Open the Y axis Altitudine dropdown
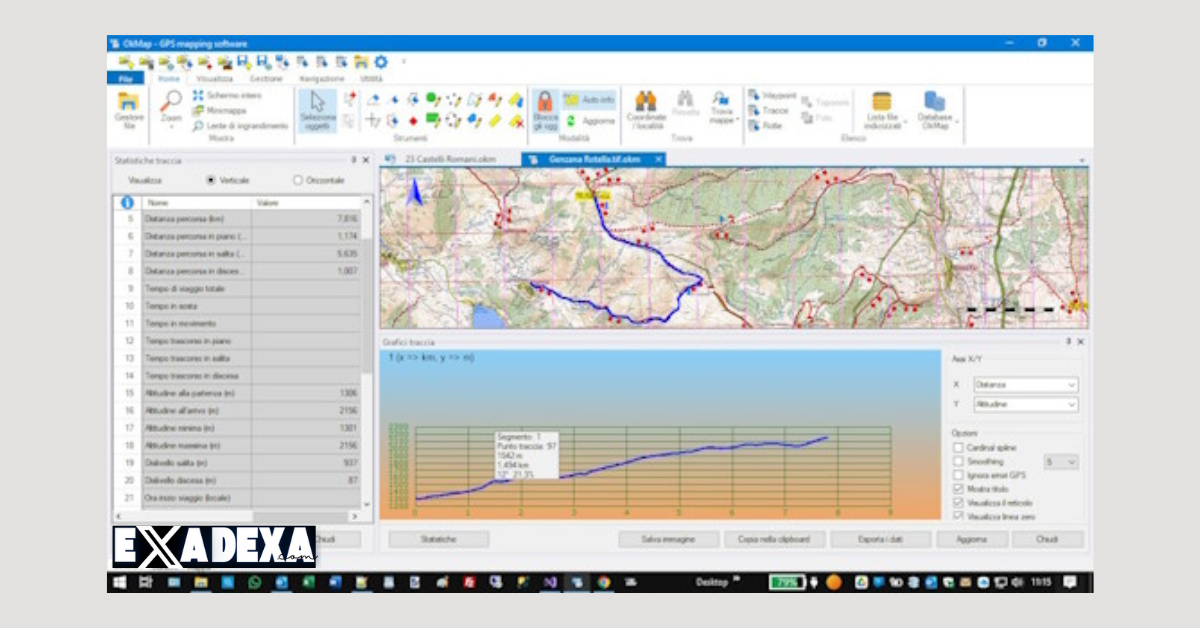Viewport: 1200px width, 628px height. (1071, 404)
